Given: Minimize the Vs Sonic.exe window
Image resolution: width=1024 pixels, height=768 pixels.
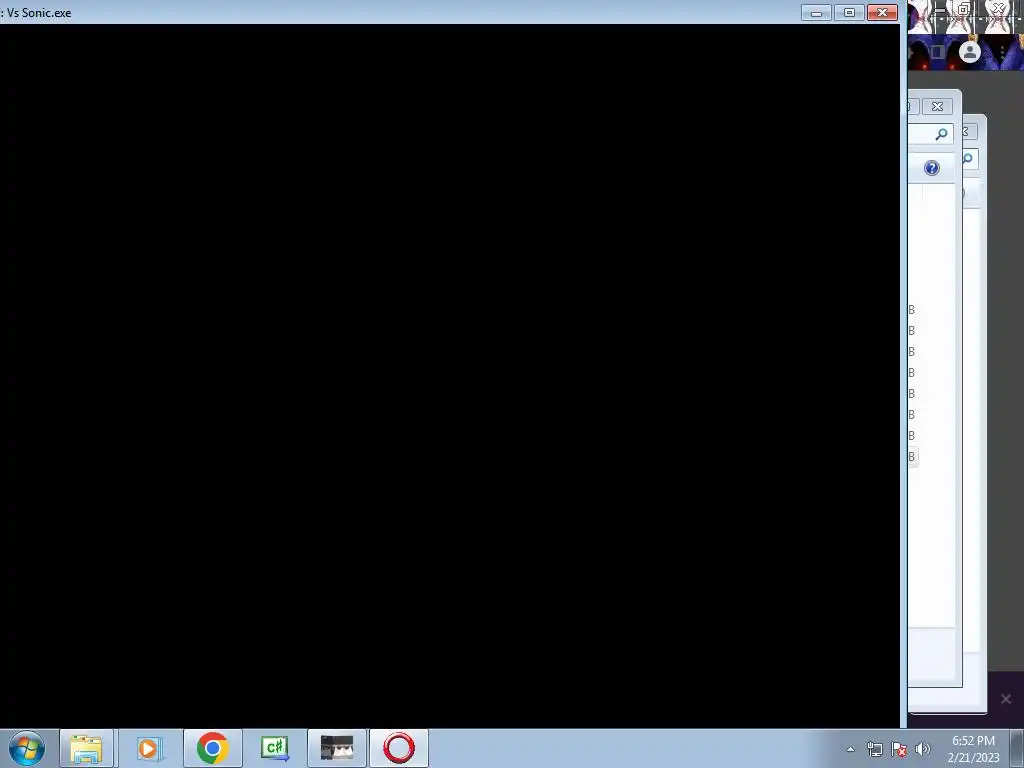Looking at the screenshot, I should click(x=816, y=13).
